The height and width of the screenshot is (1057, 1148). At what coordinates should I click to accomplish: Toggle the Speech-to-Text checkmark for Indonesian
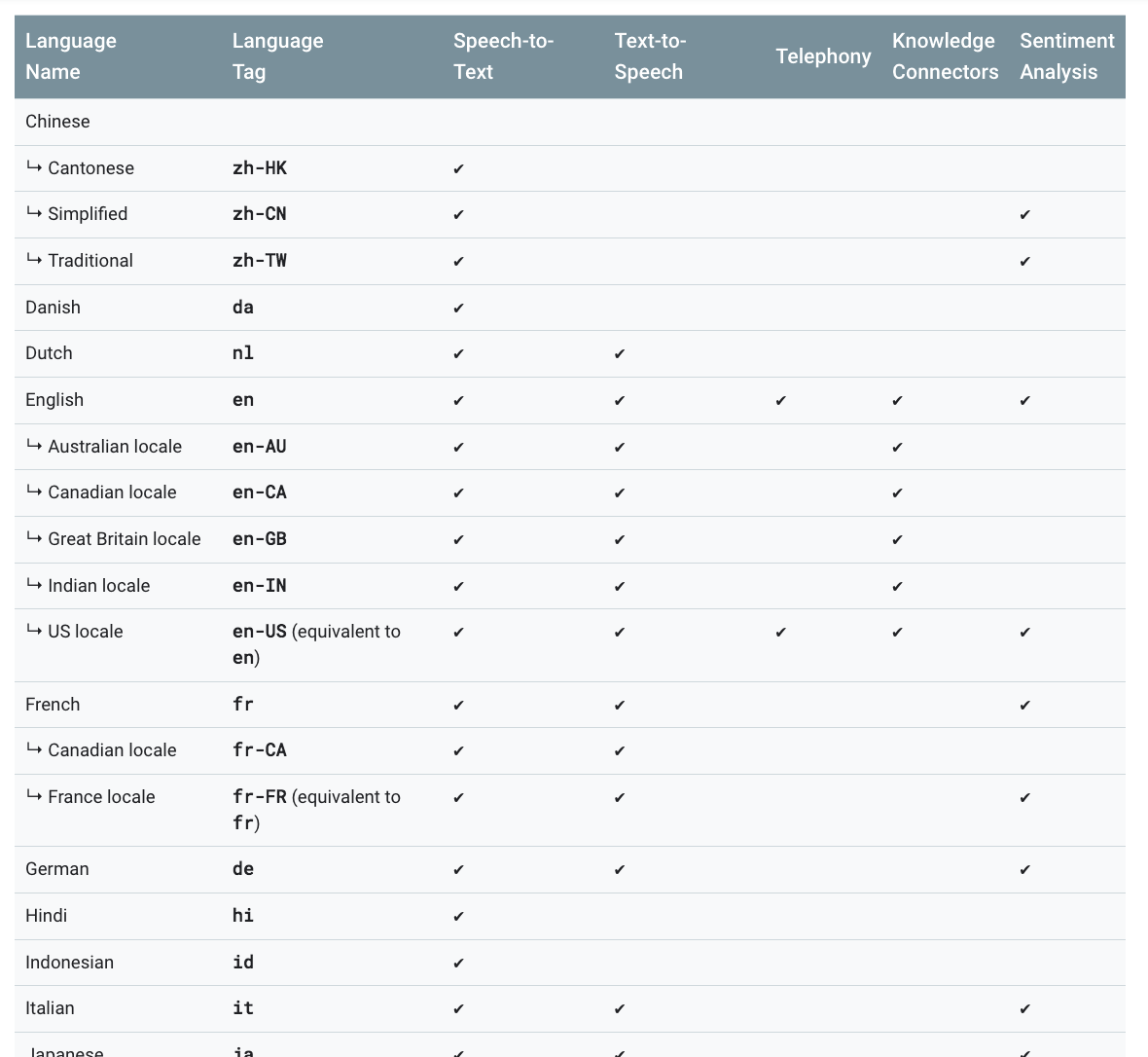coord(457,962)
